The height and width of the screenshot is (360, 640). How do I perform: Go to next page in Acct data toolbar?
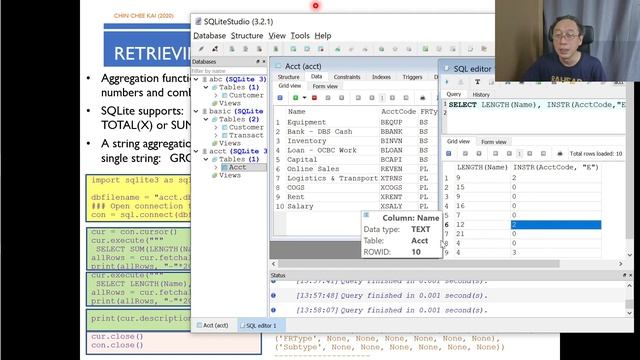(x=392, y=98)
